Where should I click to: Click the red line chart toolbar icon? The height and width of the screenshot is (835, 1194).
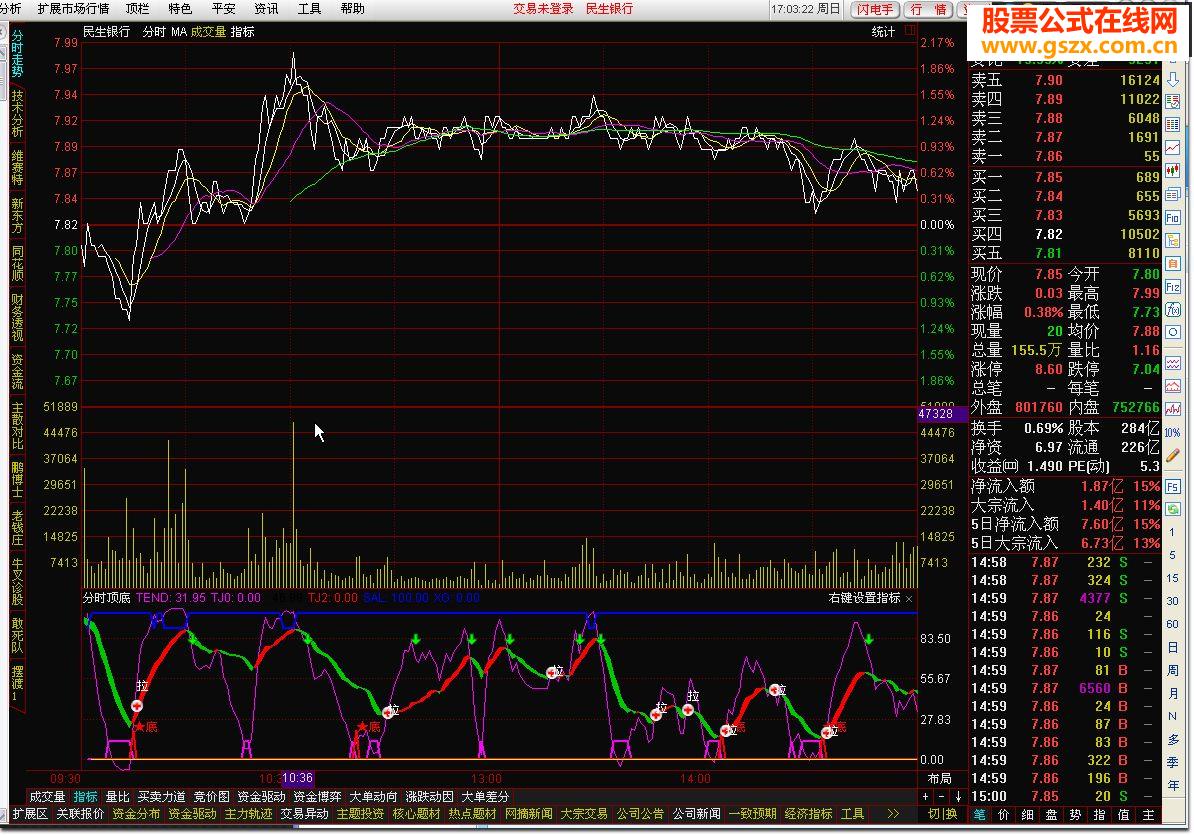click(x=1173, y=148)
